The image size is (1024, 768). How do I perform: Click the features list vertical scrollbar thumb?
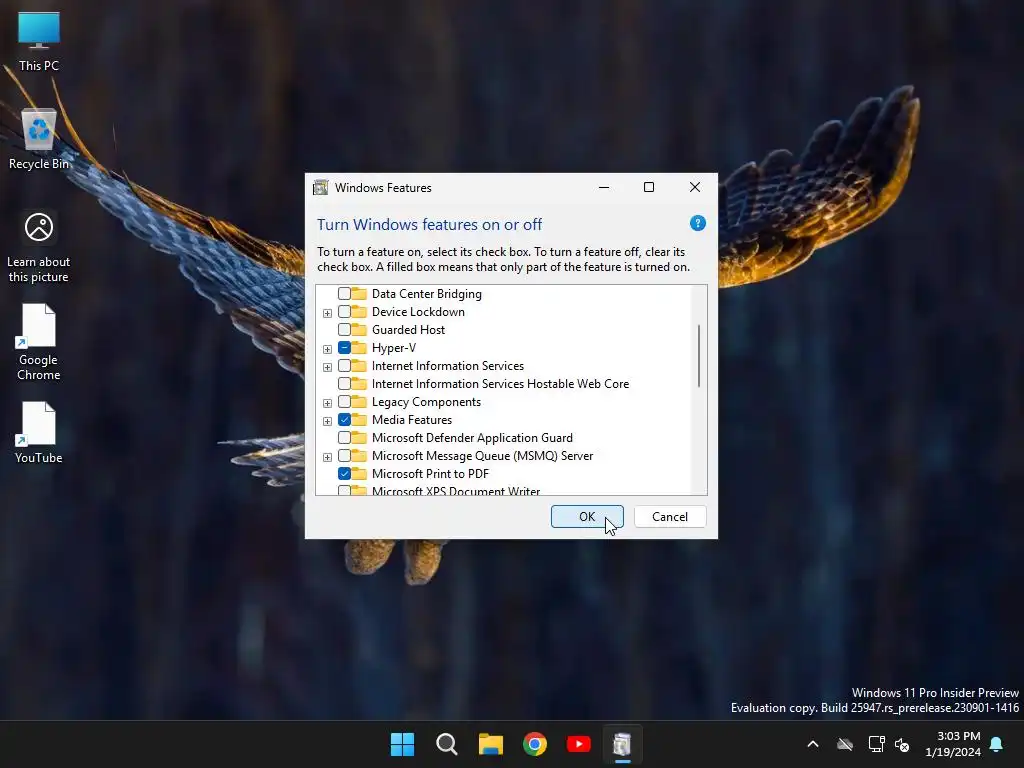coord(699,356)
